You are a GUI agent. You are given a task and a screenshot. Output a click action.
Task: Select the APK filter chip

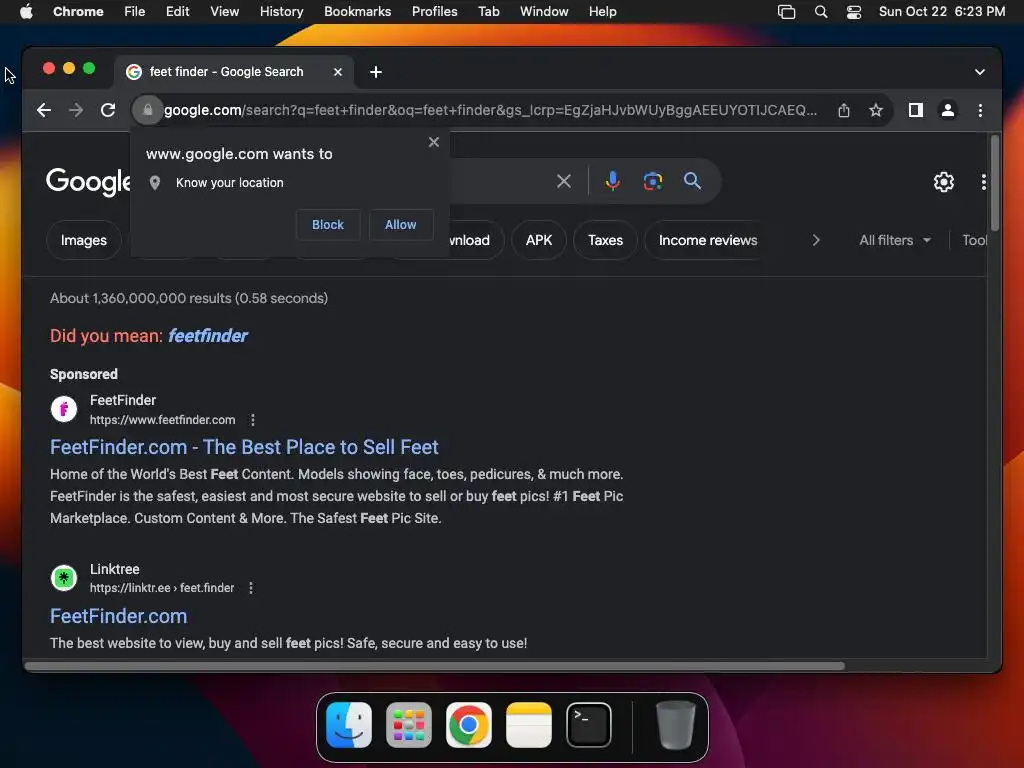[539, 240]
